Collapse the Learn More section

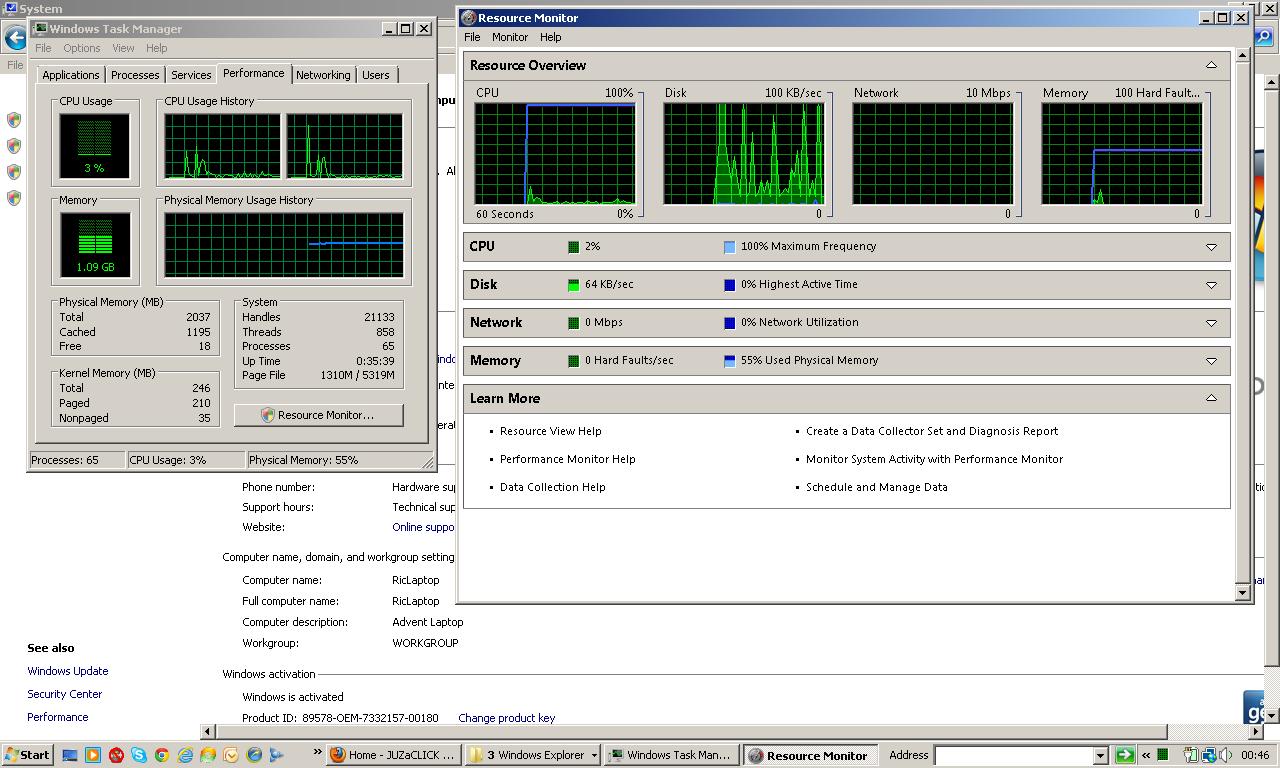coord(1211,398)
